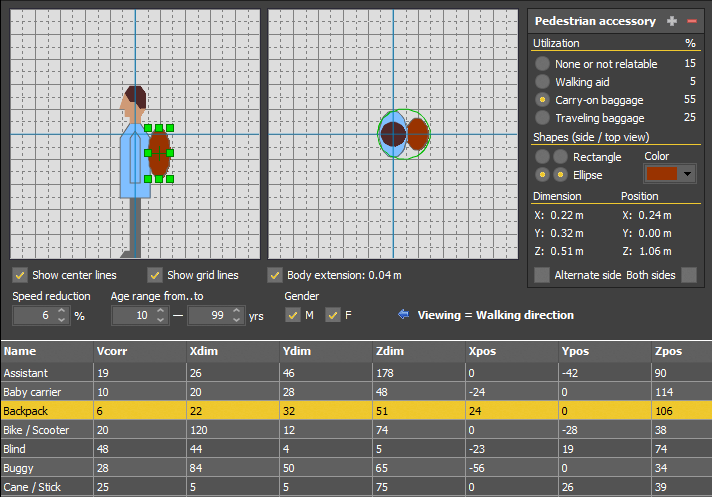
Task: Click Bike / Scooter Xdim cell 120
Action: coord(233,430)
